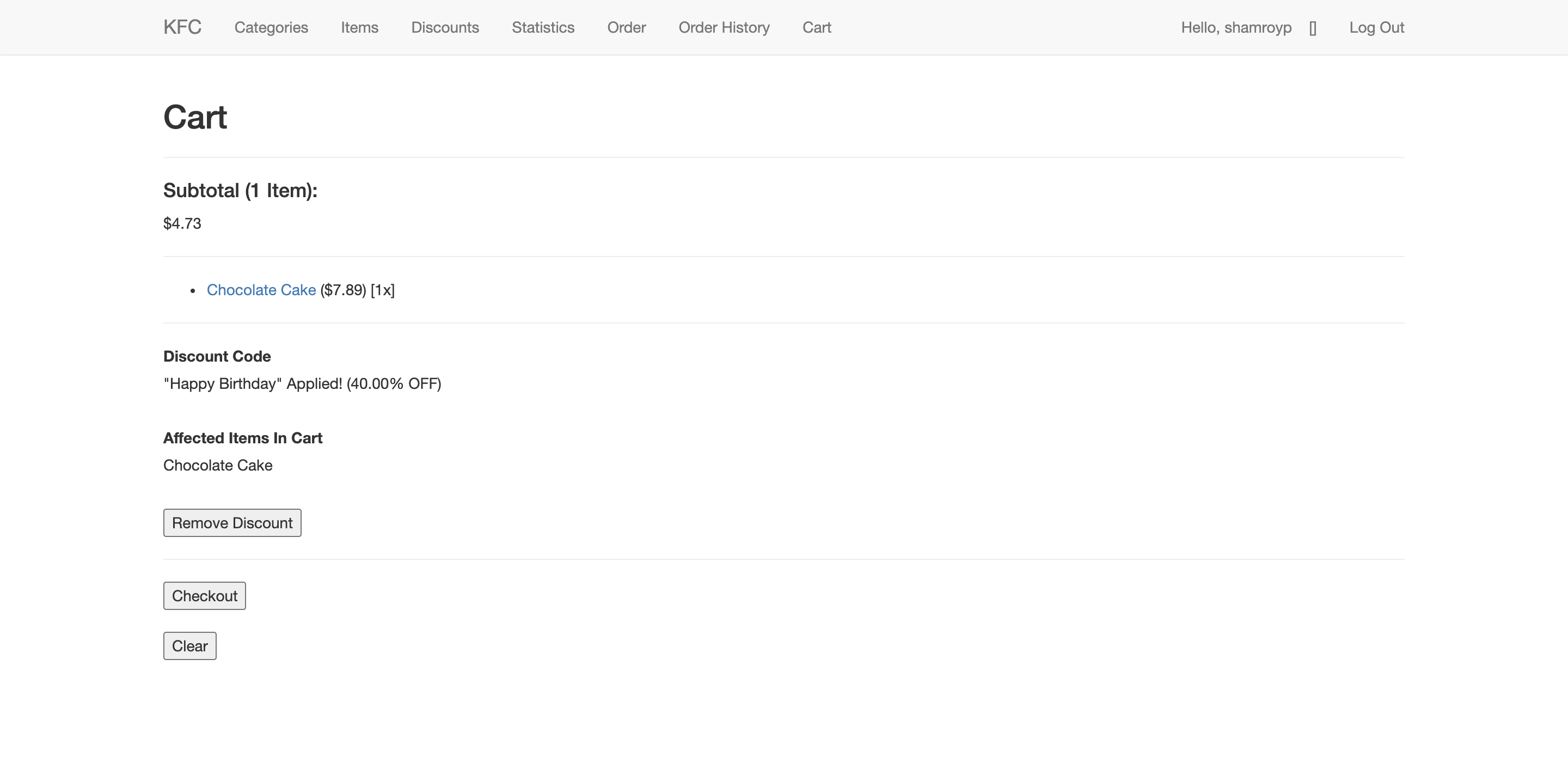Click the small icon beside username
Image resolution: width=1568 pixels, height=769 pixels.
1313,29
